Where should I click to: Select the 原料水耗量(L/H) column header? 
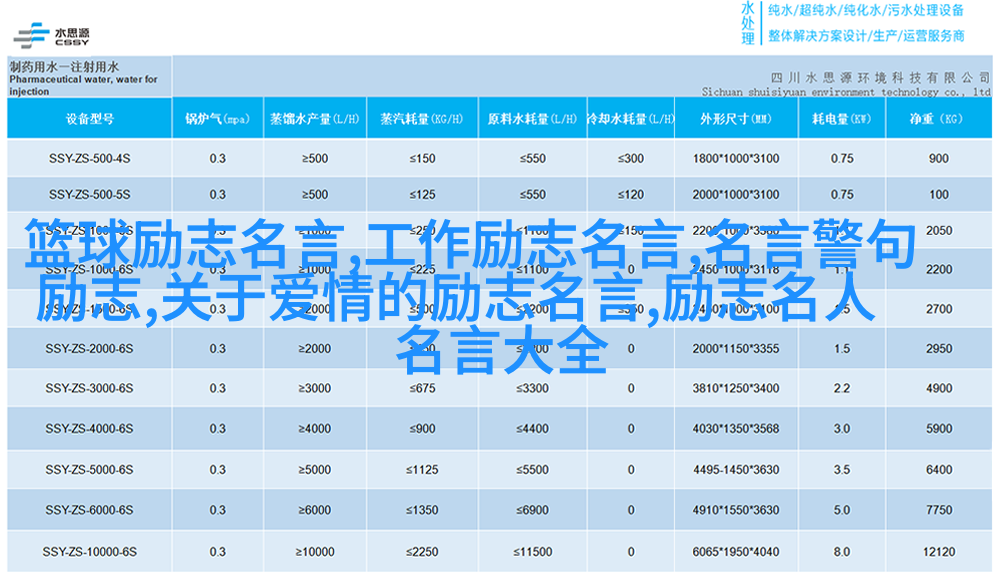pos(532,119)
